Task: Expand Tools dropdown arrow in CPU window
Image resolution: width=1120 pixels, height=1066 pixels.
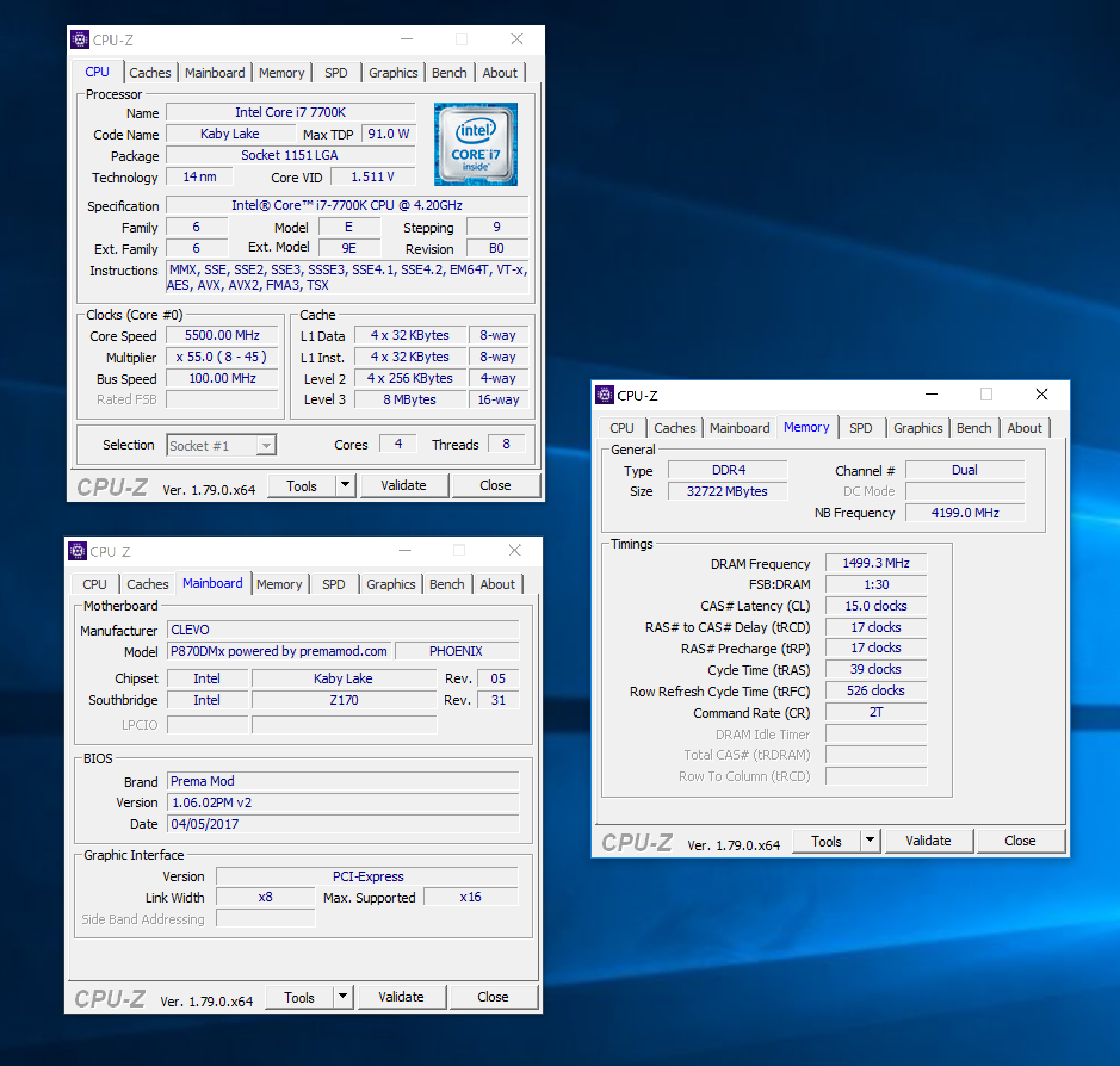Action: coord(345,485)
